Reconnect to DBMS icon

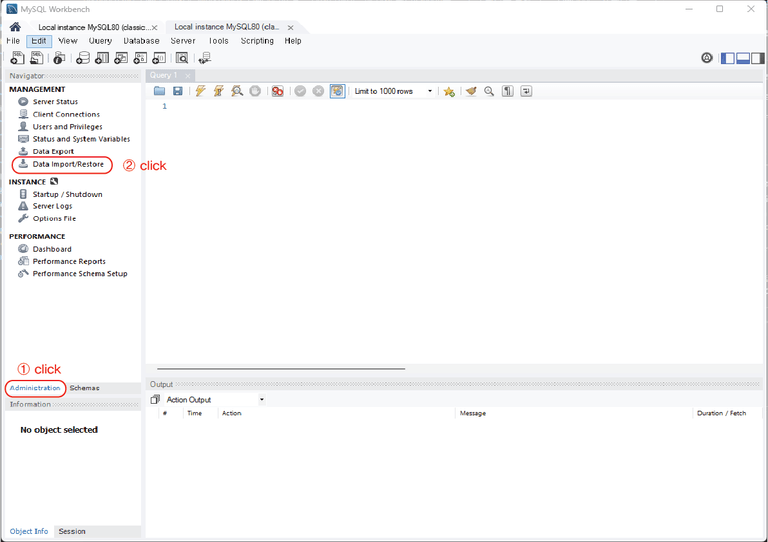pos(205,58)
